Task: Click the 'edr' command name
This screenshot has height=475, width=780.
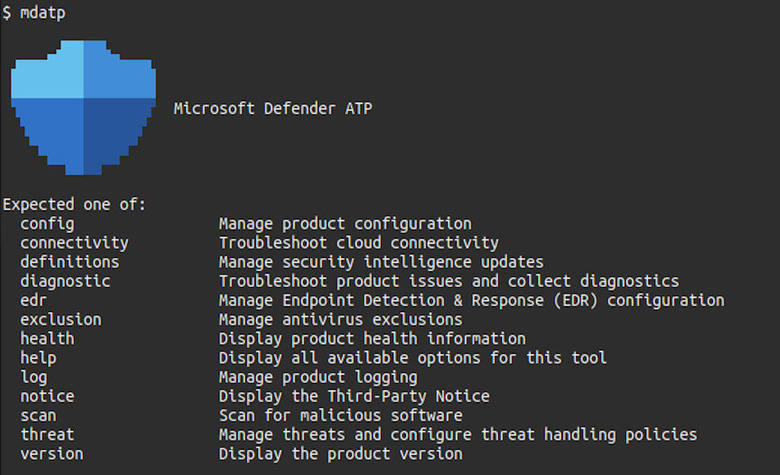Action: [x=33, y=300]
